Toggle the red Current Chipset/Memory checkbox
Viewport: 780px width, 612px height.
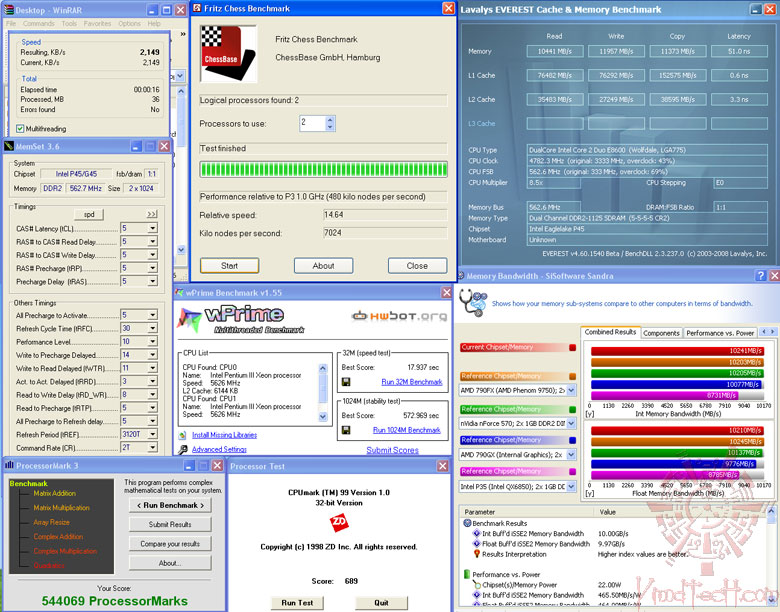click(x=572, y=347)
